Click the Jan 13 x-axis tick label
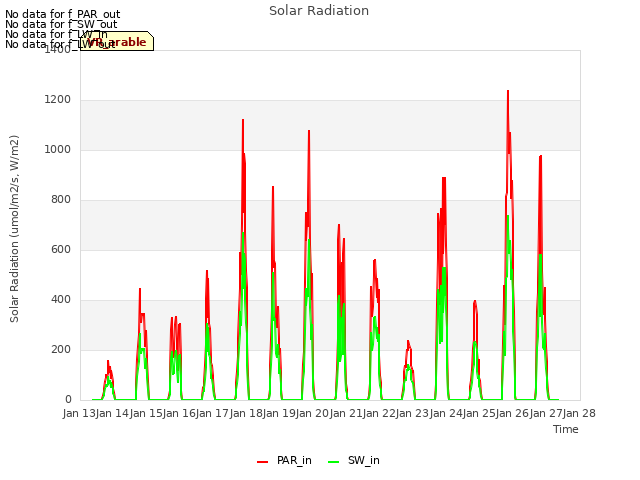Screen dimensions: 640x480 tap(79, 413)
